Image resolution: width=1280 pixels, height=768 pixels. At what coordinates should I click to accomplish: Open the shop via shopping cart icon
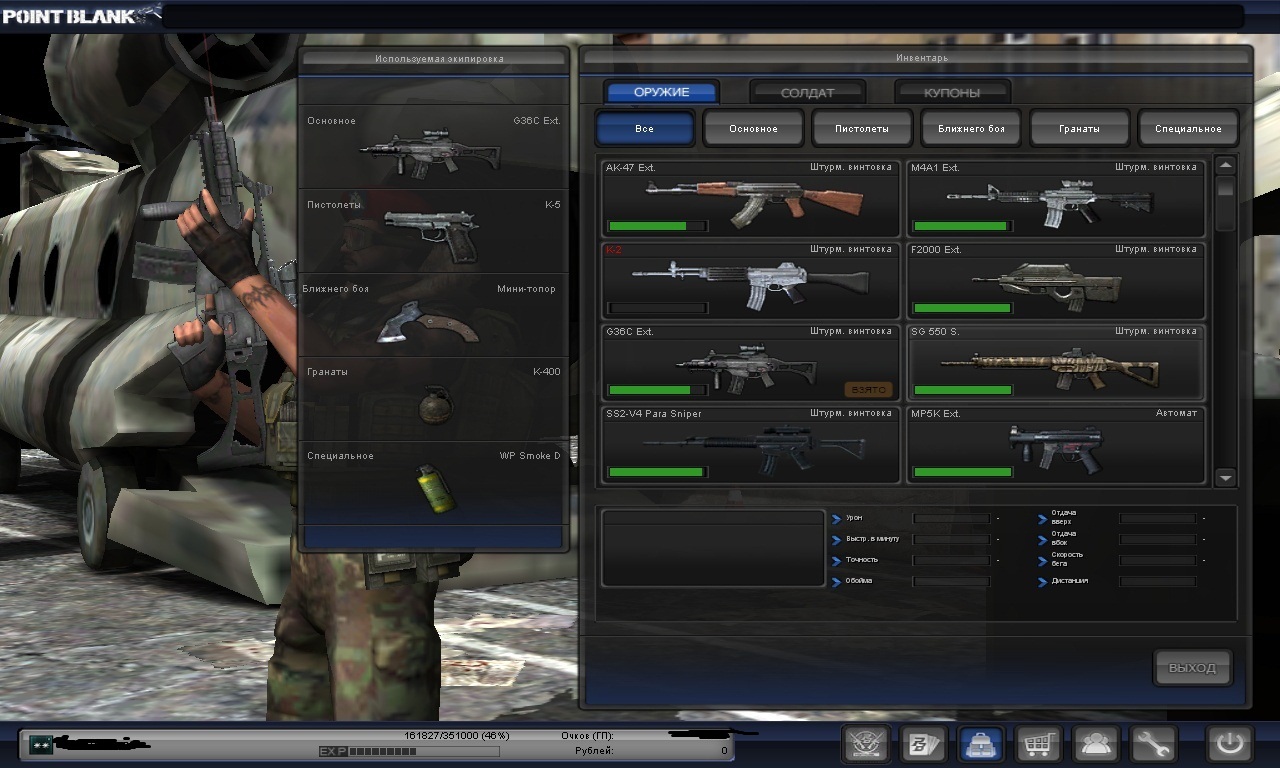(1038, 744)
